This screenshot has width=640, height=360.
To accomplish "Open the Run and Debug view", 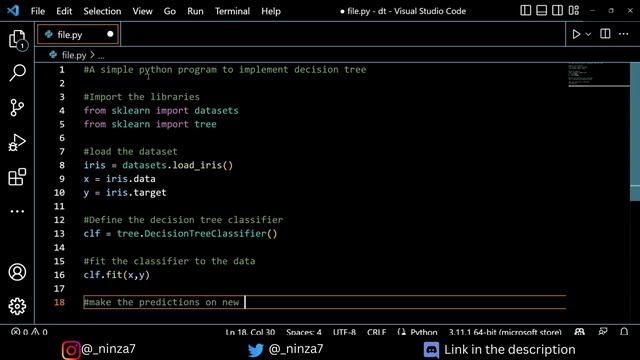I will (x=17, y=142).
